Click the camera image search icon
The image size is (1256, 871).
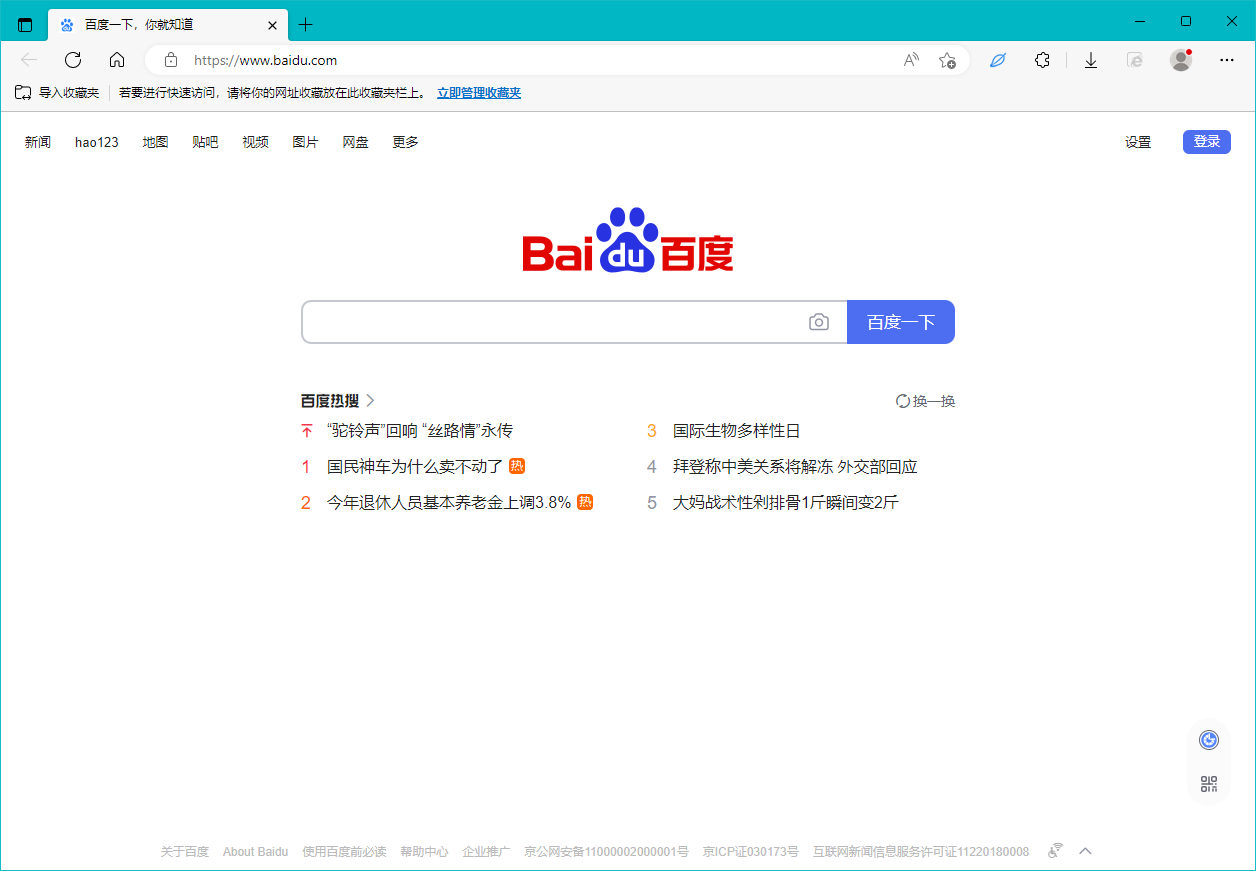[819, 322]
